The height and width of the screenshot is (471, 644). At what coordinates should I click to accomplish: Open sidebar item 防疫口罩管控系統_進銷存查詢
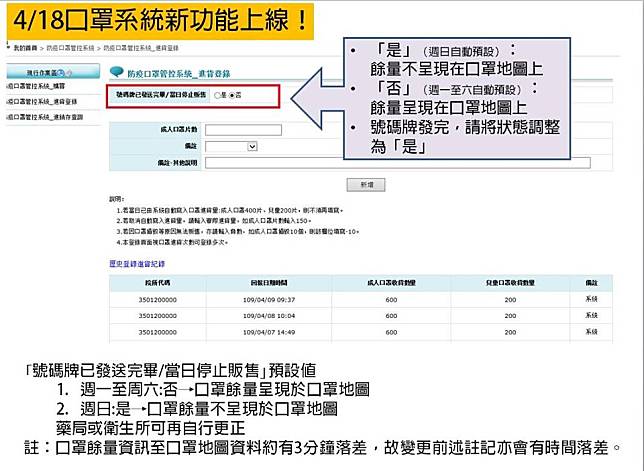pos(45,117)
